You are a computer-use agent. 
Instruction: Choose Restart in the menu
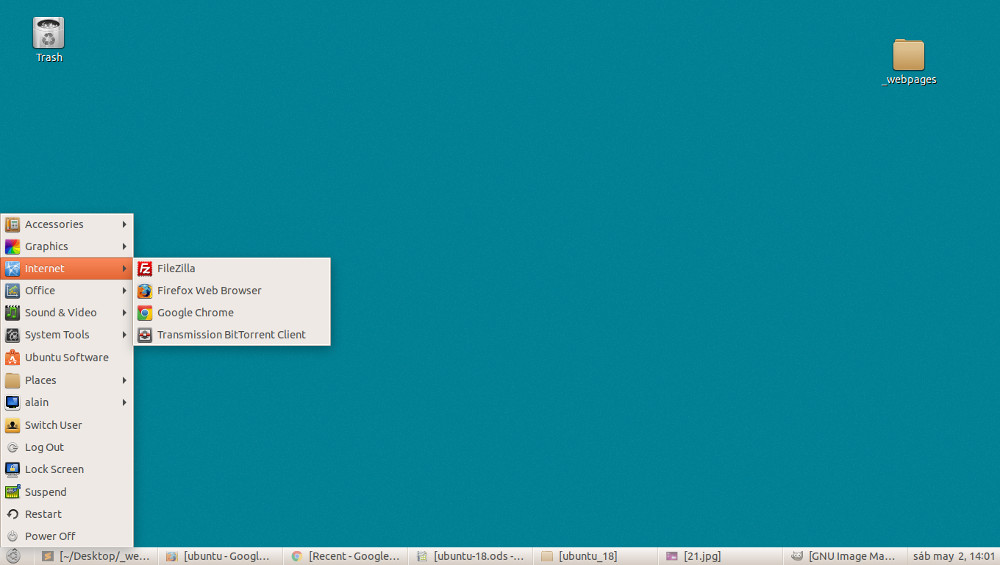click(x=67, y=514)
